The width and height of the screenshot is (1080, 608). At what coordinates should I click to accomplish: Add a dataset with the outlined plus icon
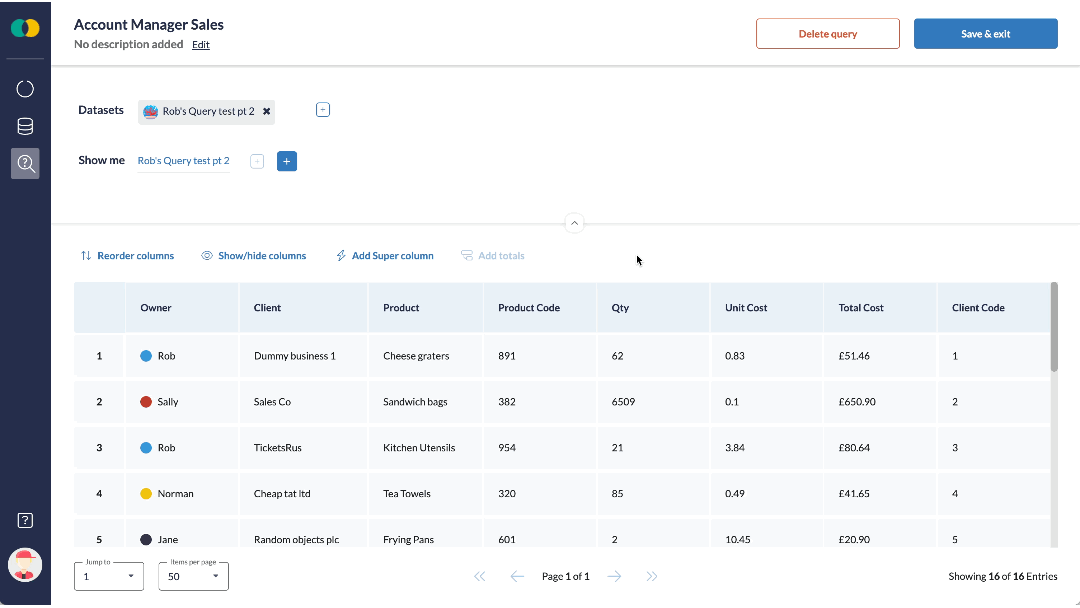click(x=323, y=110)
